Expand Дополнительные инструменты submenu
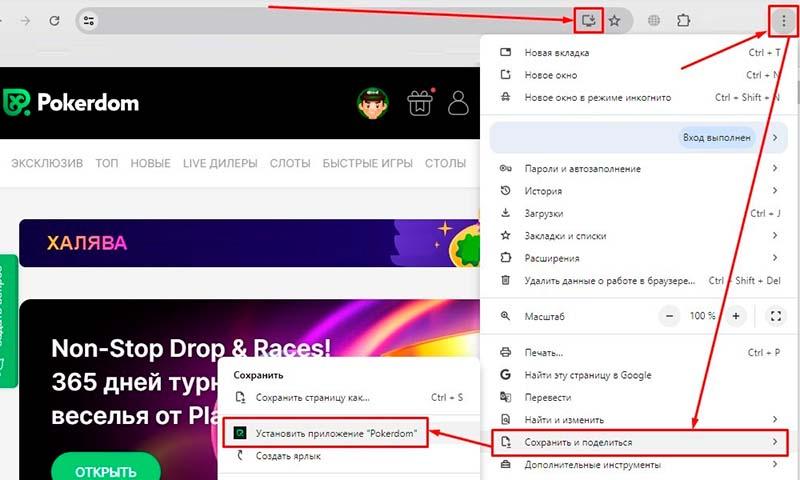Viewport: 800px width, 480px height. (x=639, y=465)
